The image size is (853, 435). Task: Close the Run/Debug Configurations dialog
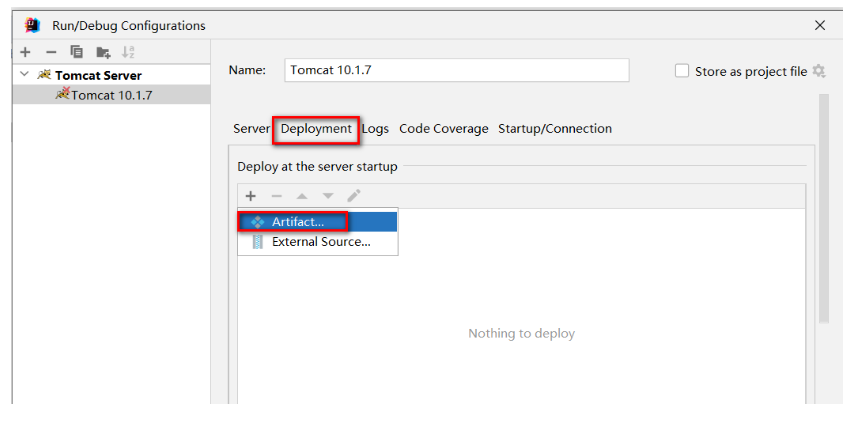pyautogui.click(x=820, y=26)
